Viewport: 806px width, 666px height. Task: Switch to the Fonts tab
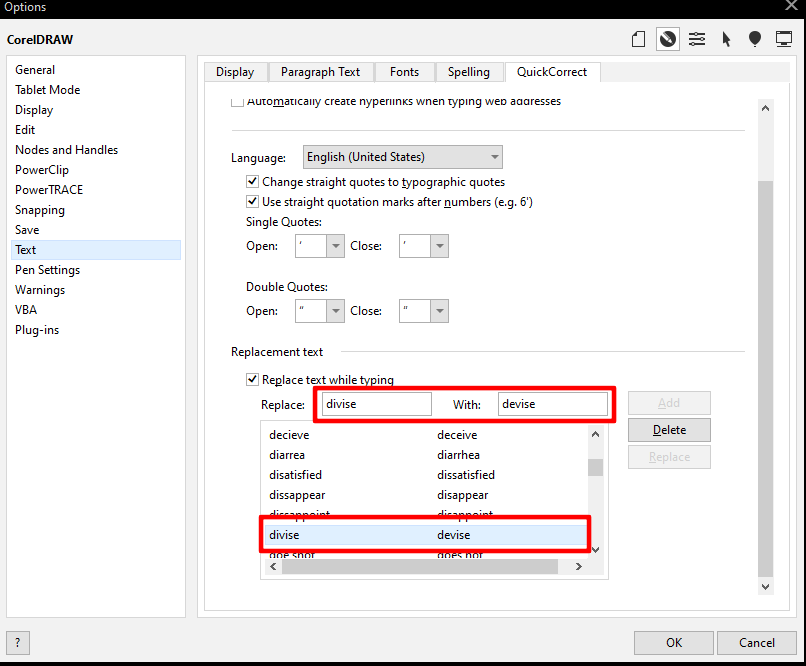click(405, 72)
